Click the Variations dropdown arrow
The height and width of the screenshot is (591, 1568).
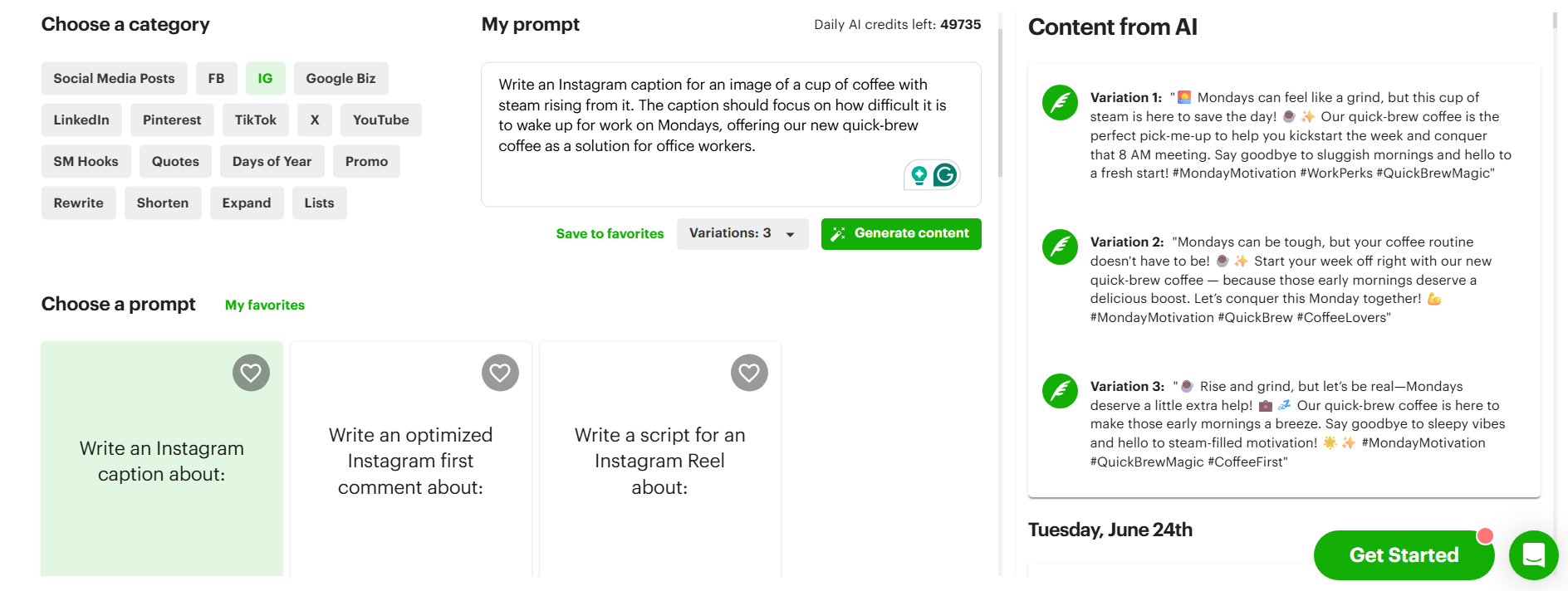(791, 235)
